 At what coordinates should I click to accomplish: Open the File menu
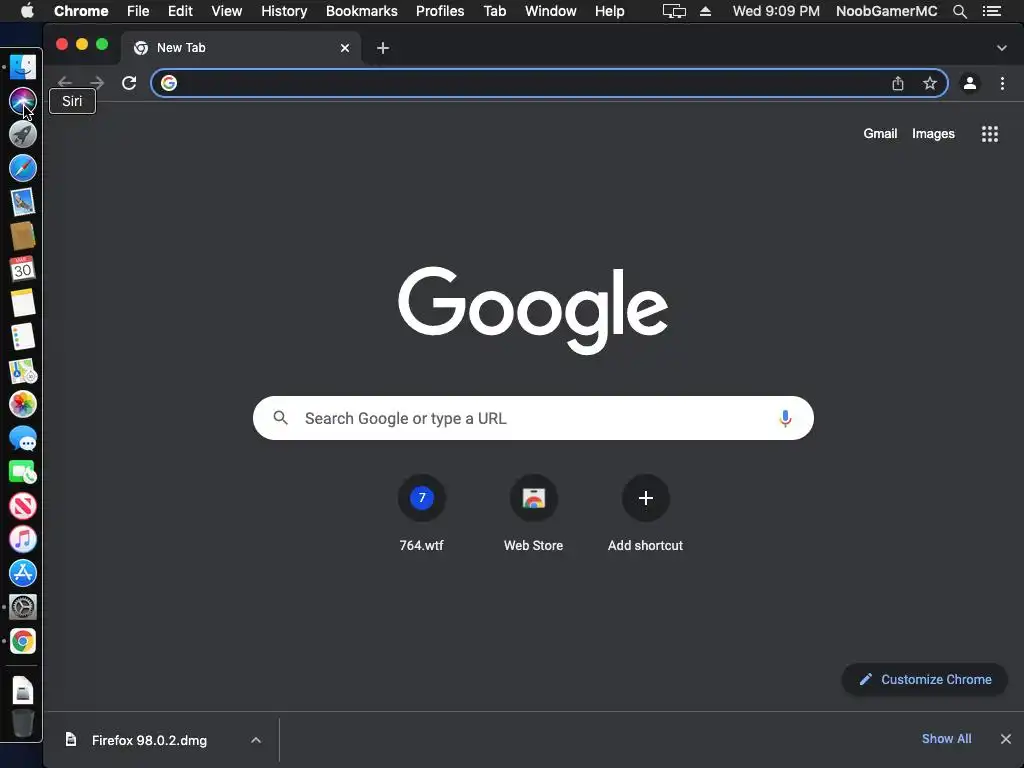pyautogui.click(x=138, y=11)
